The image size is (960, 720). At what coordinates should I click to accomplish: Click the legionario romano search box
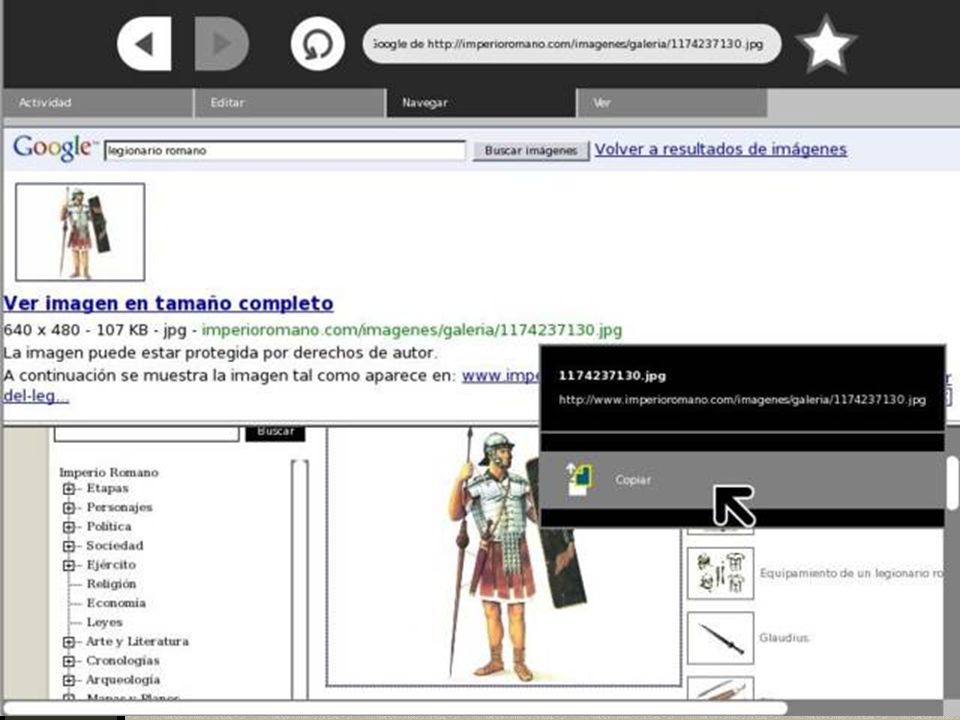285,151
